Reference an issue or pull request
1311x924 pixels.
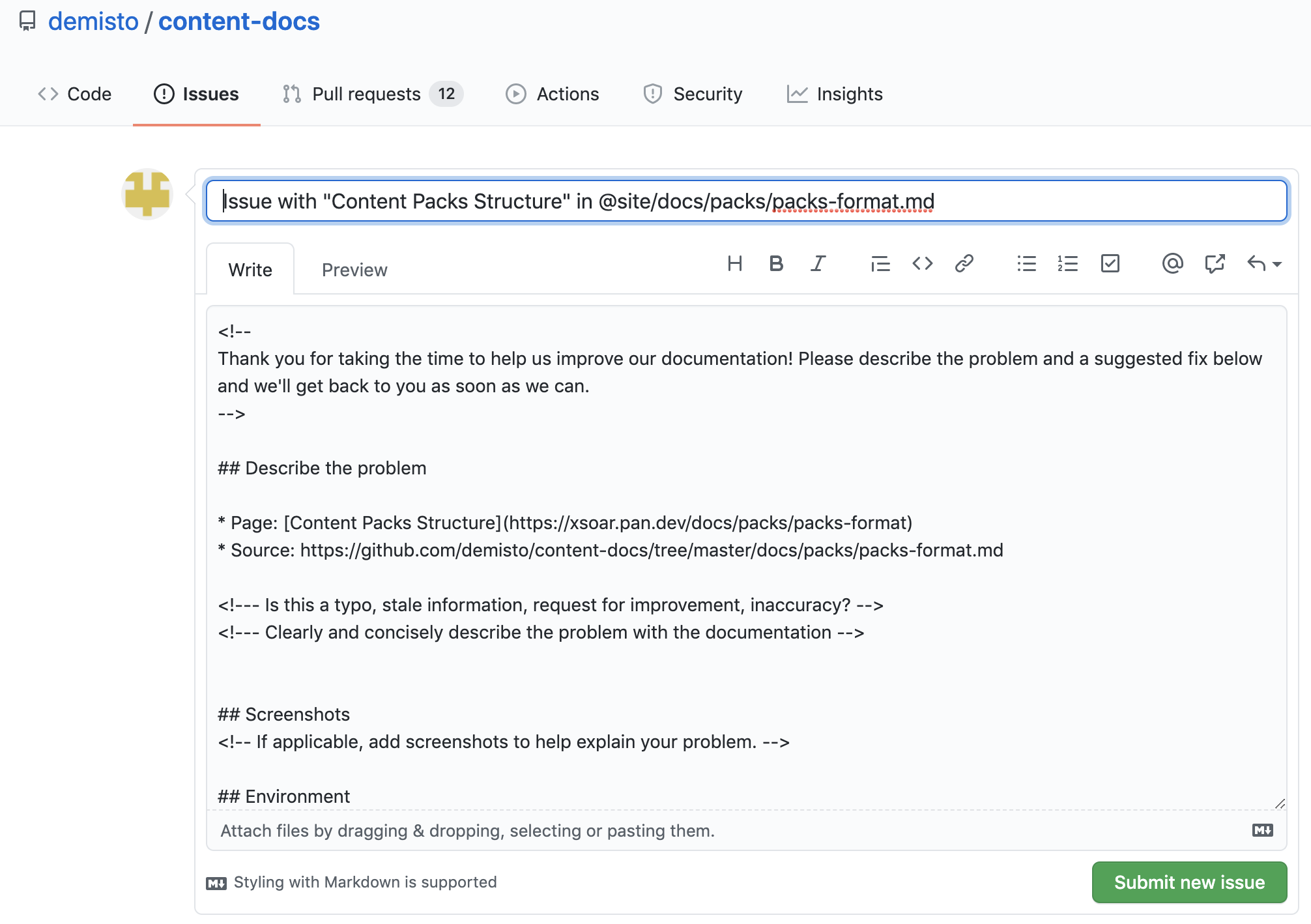(1215, 263)
